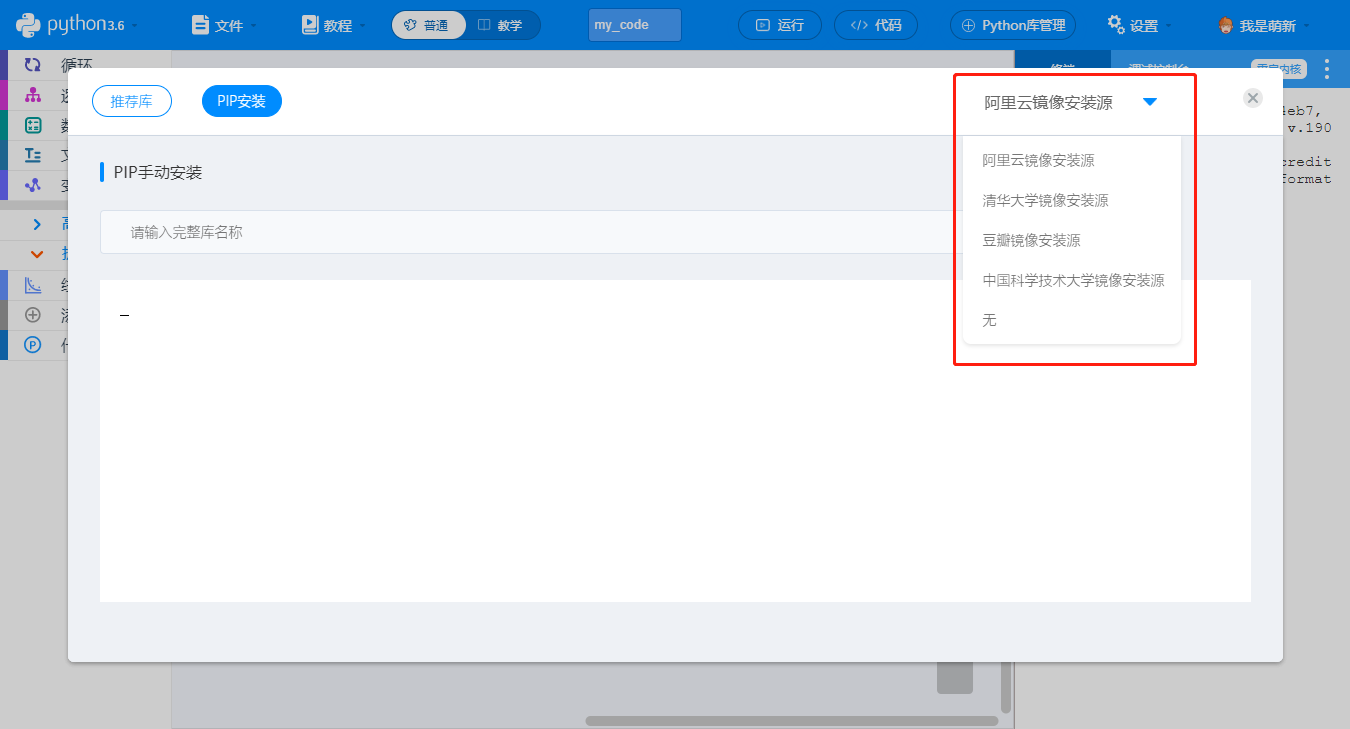Click the PIP手动安装 heading
1350x729 pixels.
[x=158, y=172]
